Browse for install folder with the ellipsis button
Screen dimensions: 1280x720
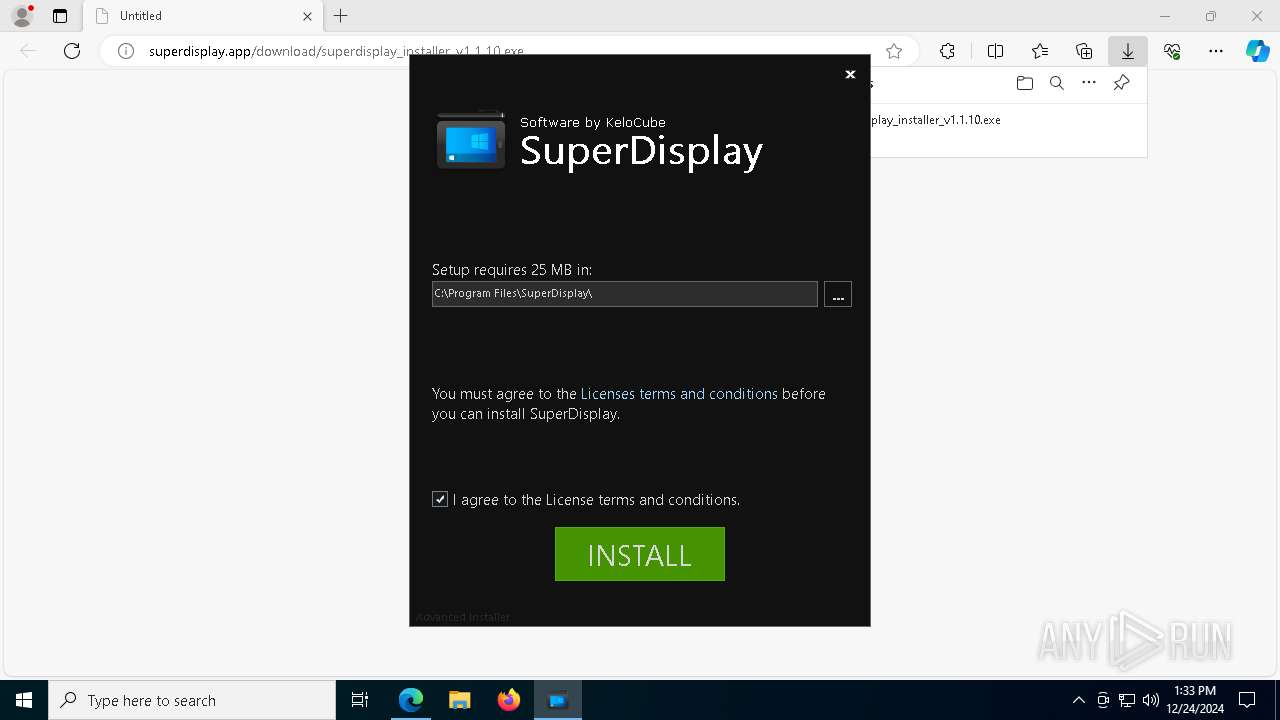[838, 294]
